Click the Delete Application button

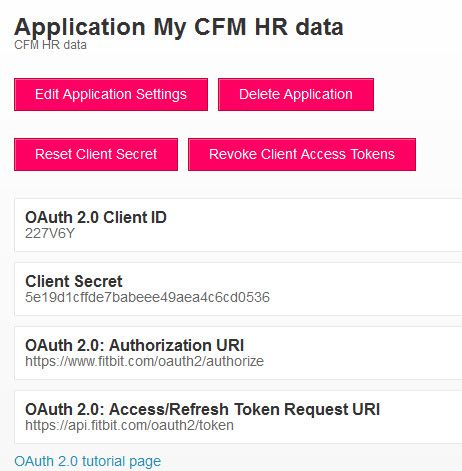pos(296,95)
